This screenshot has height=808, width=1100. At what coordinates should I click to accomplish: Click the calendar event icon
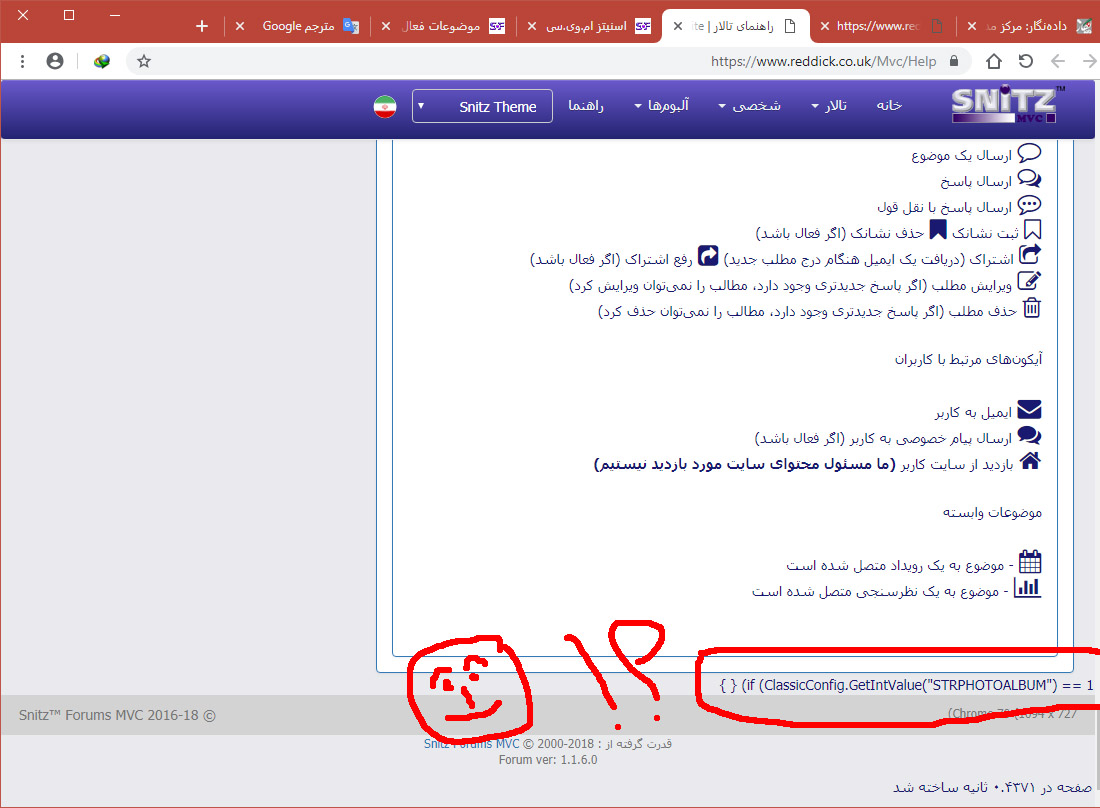pyautogui.click(x=1029, y=563)
